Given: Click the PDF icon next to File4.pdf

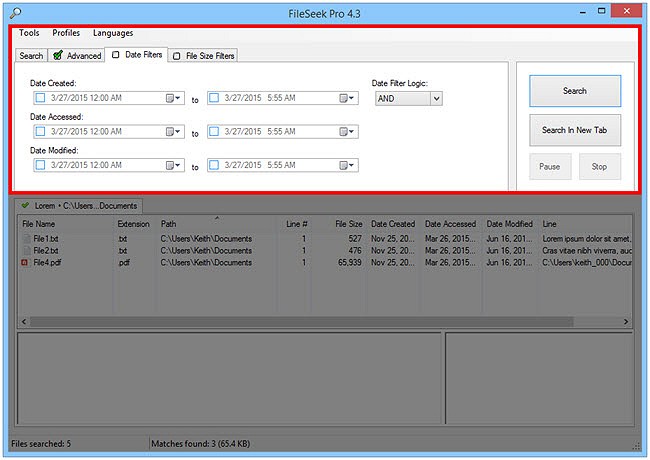Looking at the screenshot, I should (x=25, y=262).
